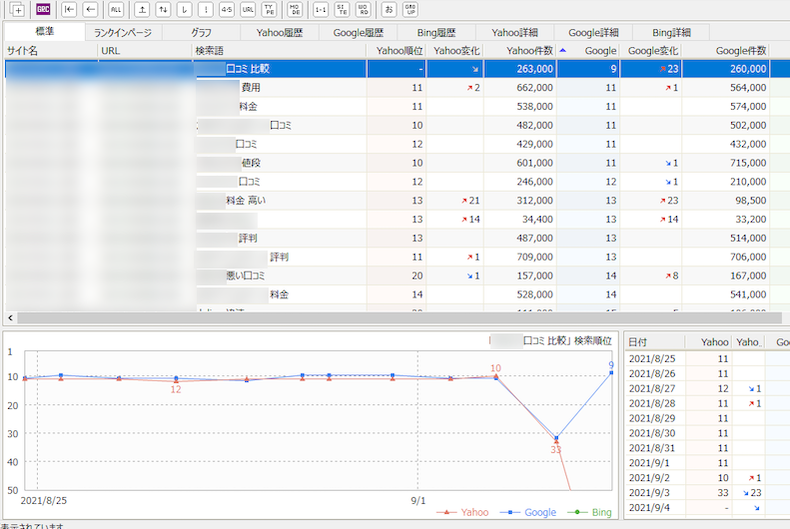790x529 pixels.
Task: Click the scroll-left arrow of horizontal scrollbar
Action: (11, 318)
